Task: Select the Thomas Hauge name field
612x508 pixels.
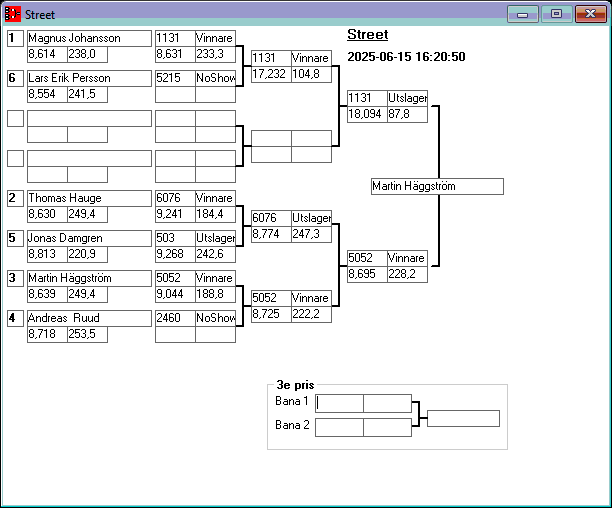Action: point(89,198)
